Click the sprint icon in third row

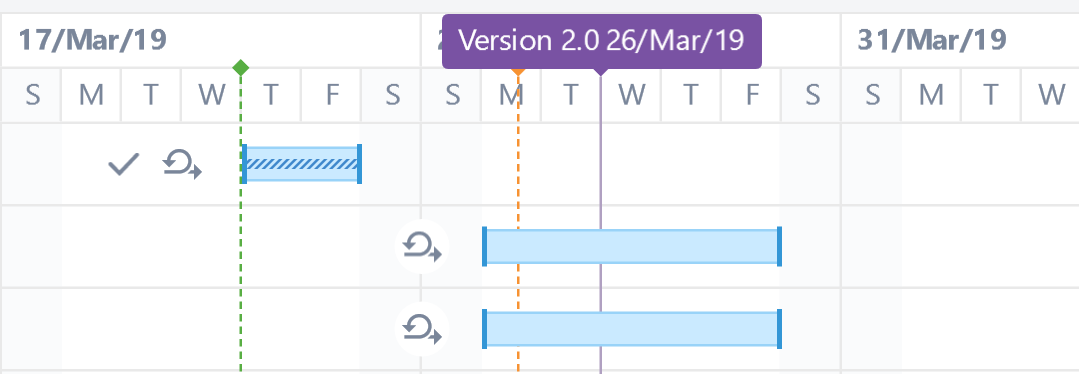(422, 329)
